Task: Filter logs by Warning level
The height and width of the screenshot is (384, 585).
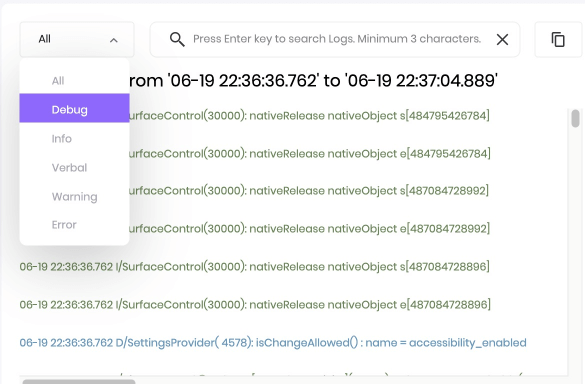Action: pos(74,196)
